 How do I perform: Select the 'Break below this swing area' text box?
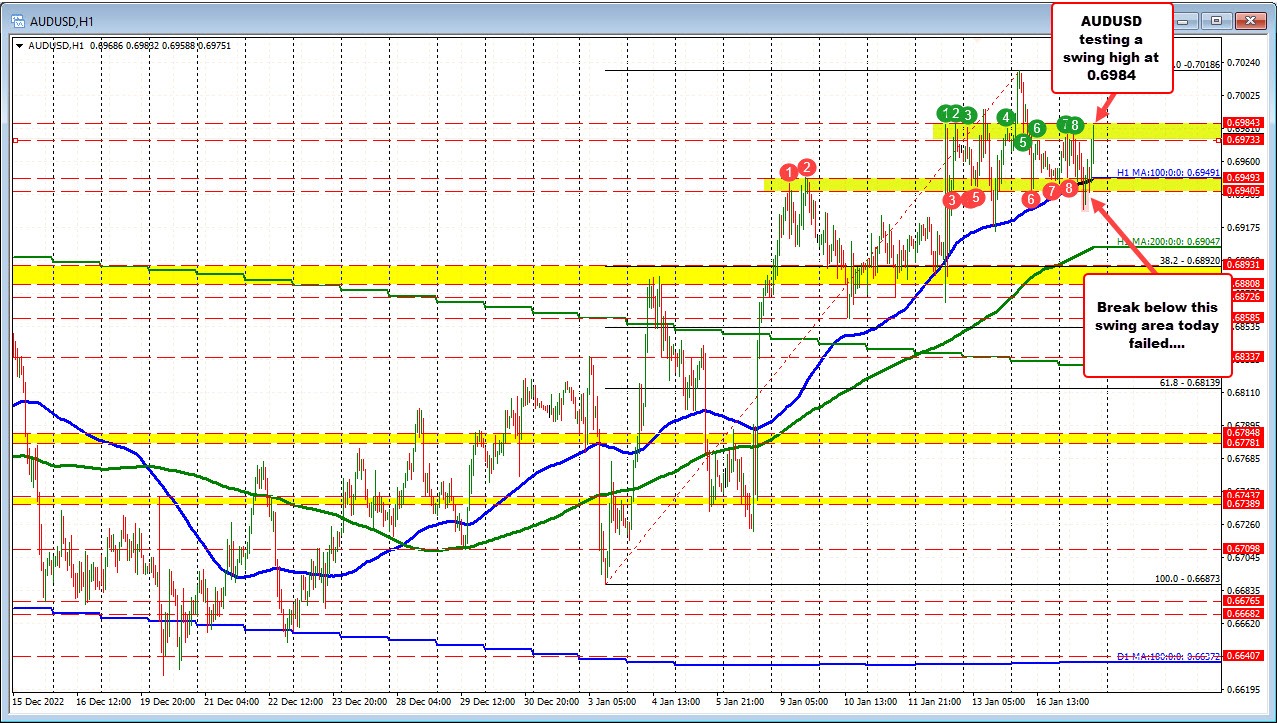tap(1157, 326)
